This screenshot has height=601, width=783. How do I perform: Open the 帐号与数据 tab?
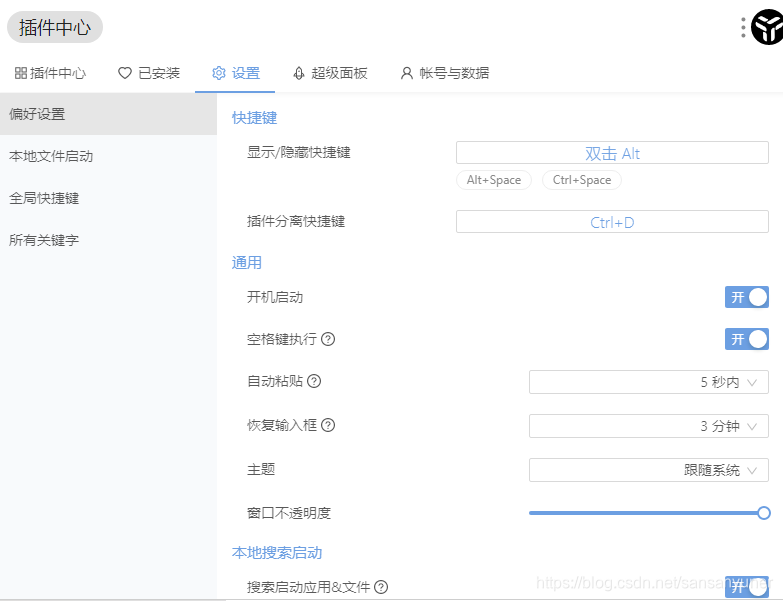[444, 73]
